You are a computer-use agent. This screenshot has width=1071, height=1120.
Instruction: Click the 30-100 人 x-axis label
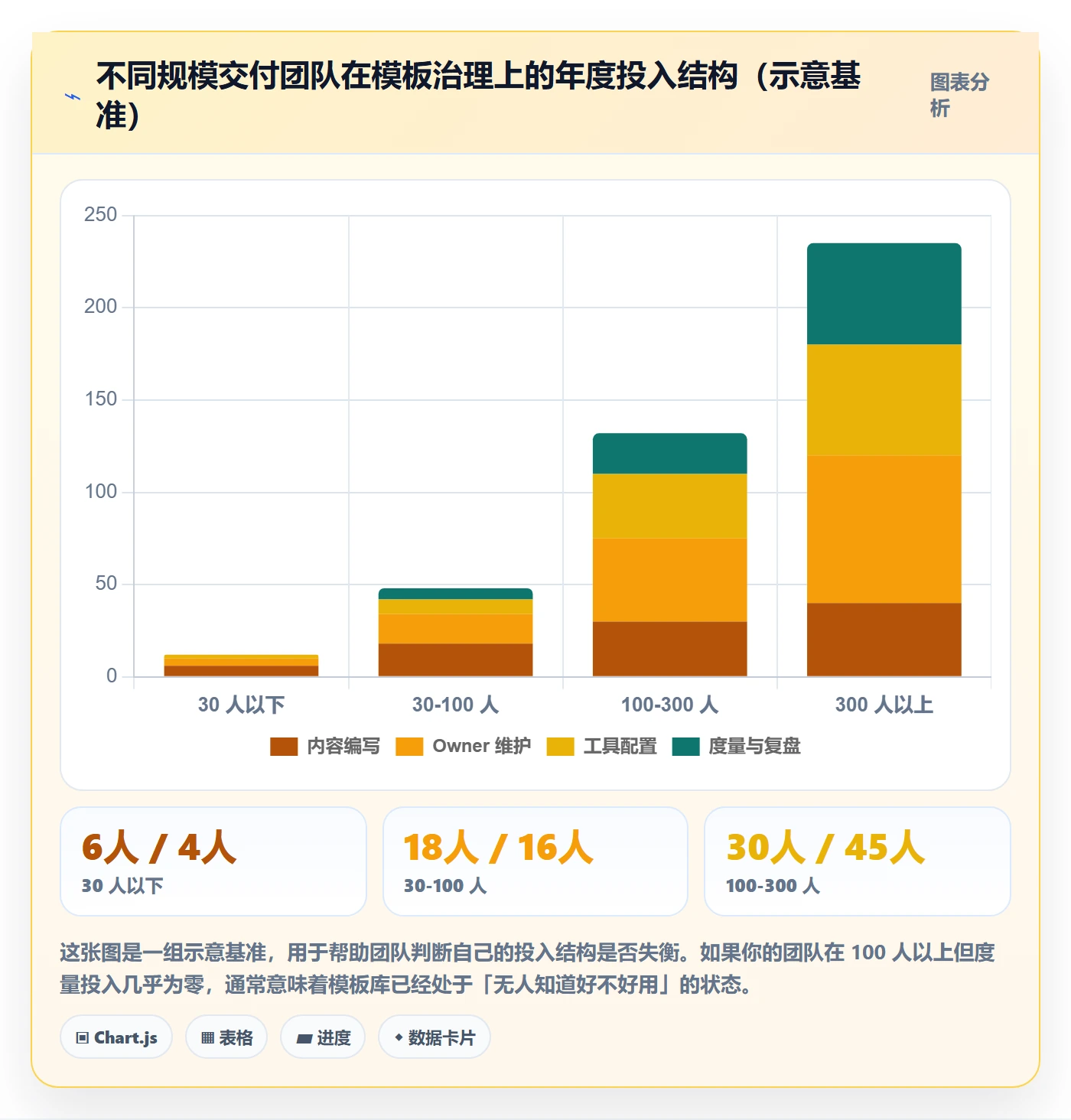(x=456, y=705)
